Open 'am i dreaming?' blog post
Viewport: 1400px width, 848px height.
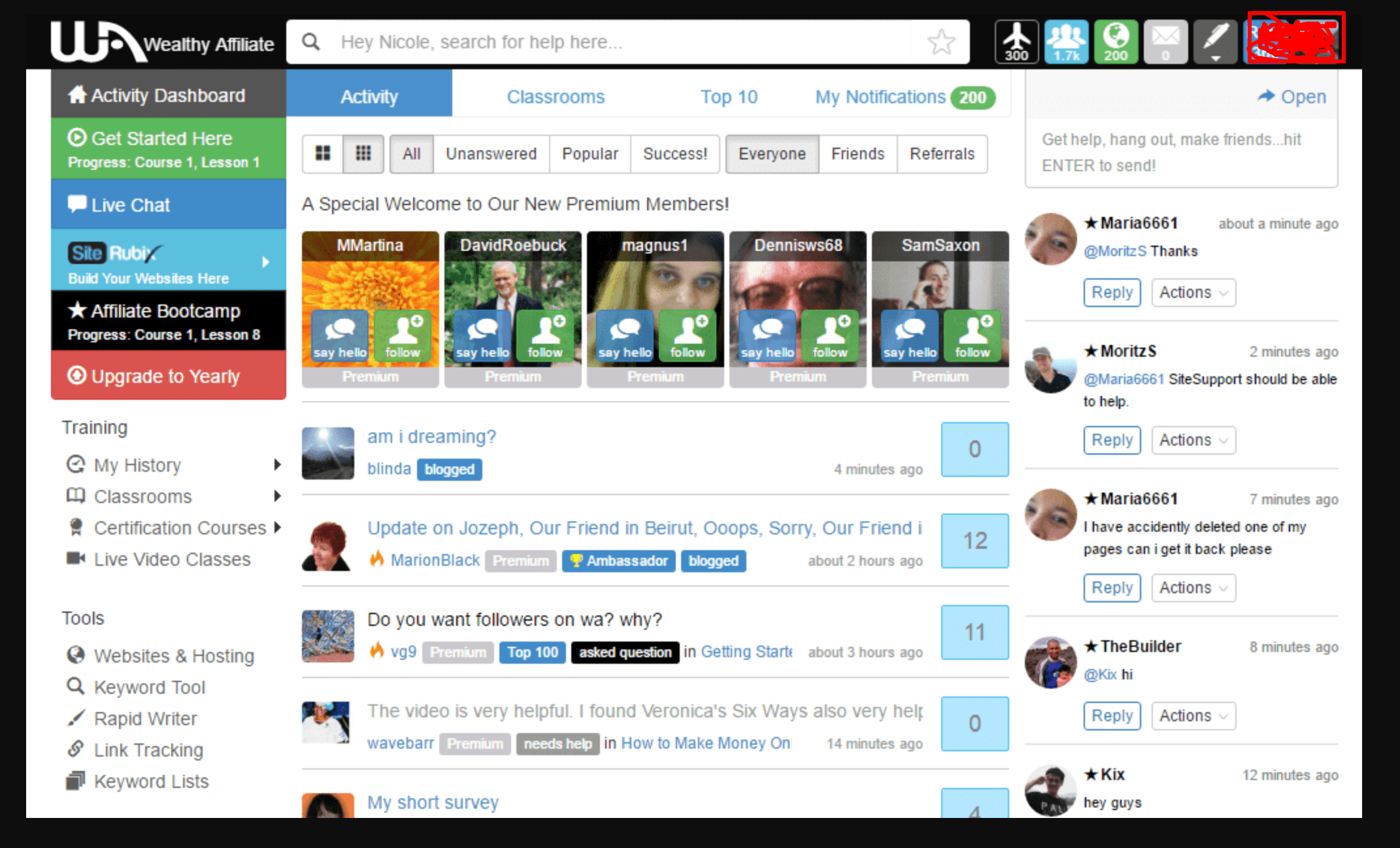click(431, 436)
